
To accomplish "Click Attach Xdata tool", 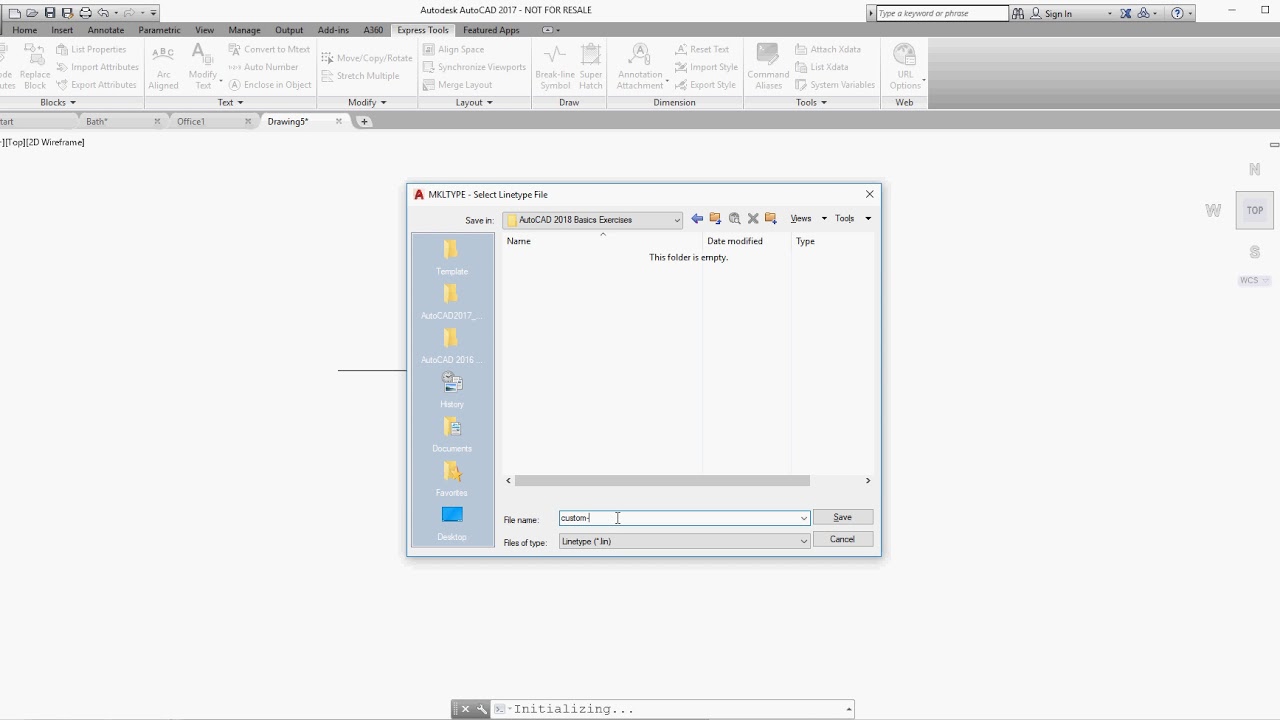I will tap(827, 49).
